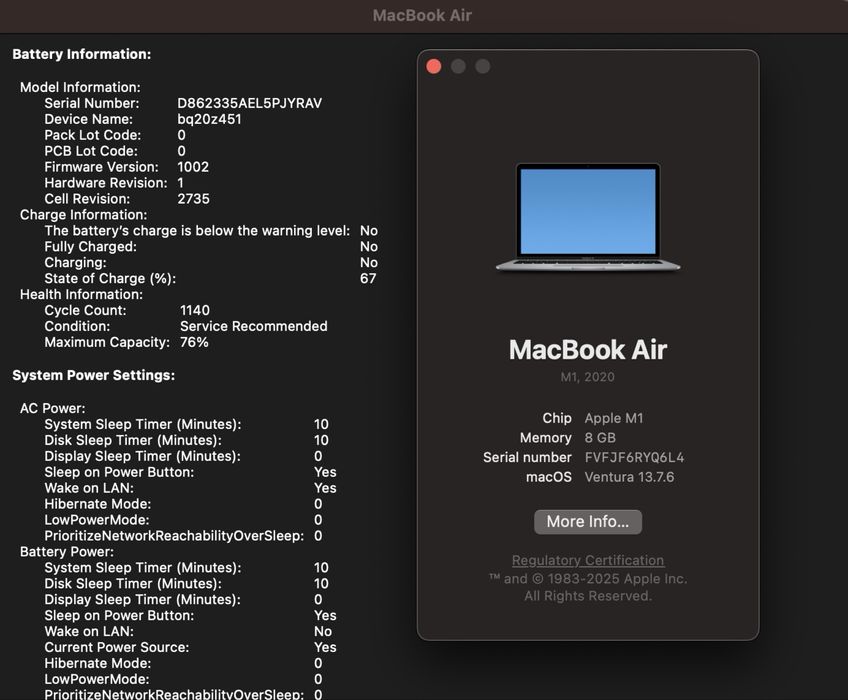Screen dimensions: 848x700
Task: Select the macOS version Ventura 13.7.6
Action: [x=629, y=477]
